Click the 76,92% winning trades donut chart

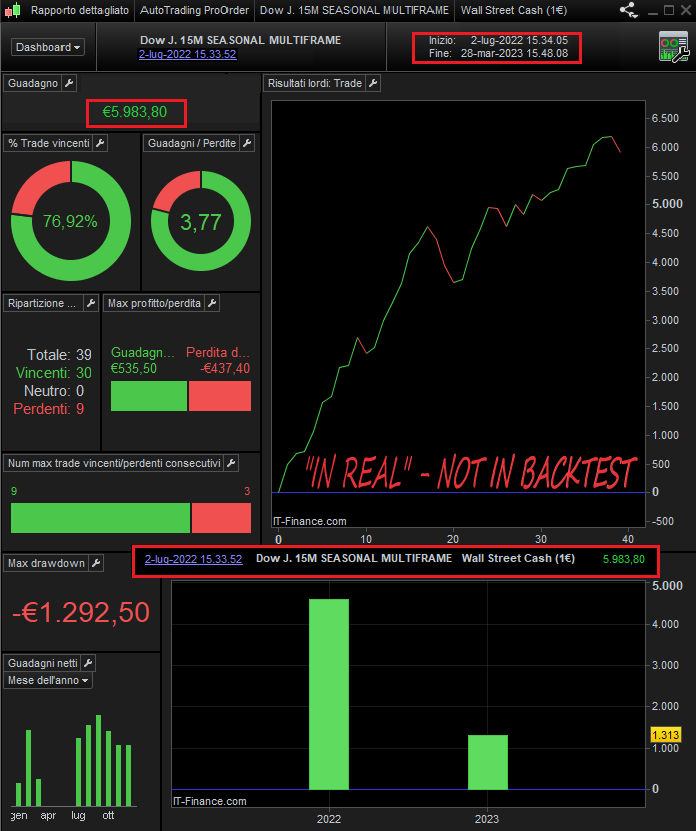pyautogui.click(x=71, y=221)
